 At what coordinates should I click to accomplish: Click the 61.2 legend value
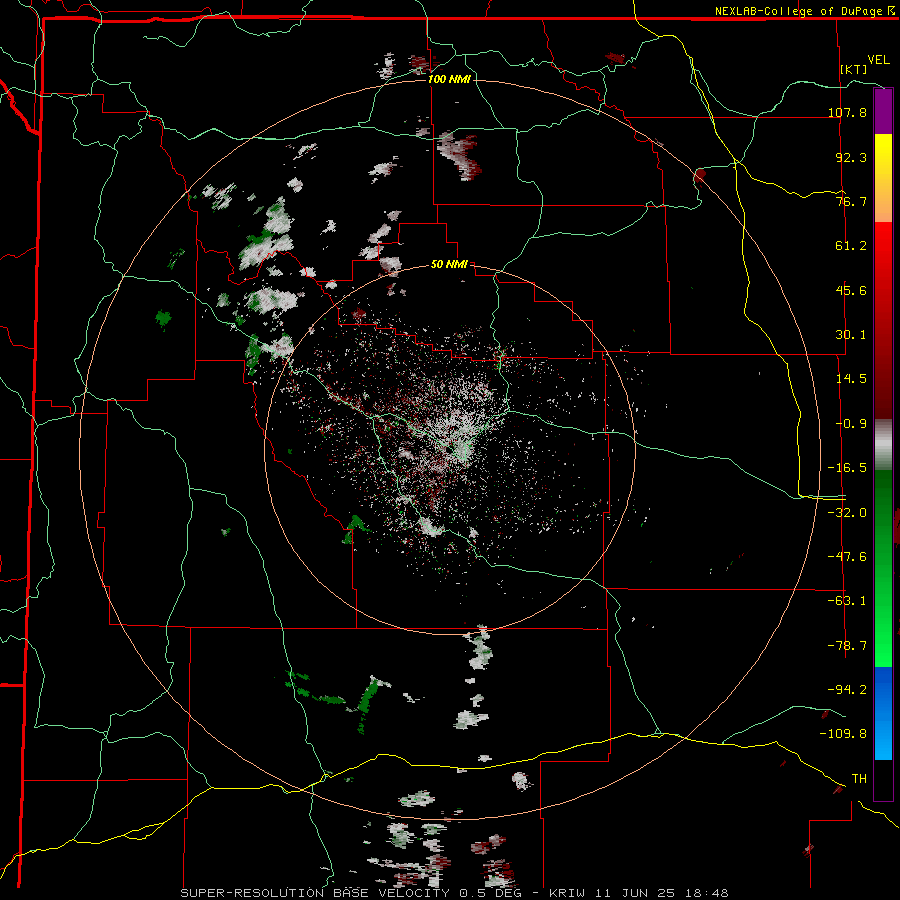pyautogui.click(x=851, y=246)
